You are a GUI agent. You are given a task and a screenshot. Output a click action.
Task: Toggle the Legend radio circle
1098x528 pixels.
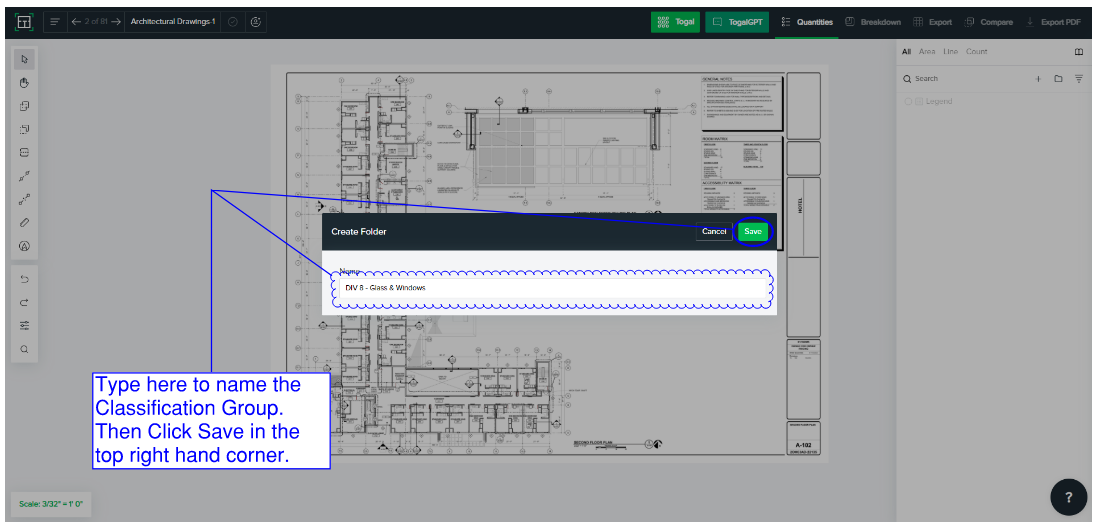click(908, 101)
